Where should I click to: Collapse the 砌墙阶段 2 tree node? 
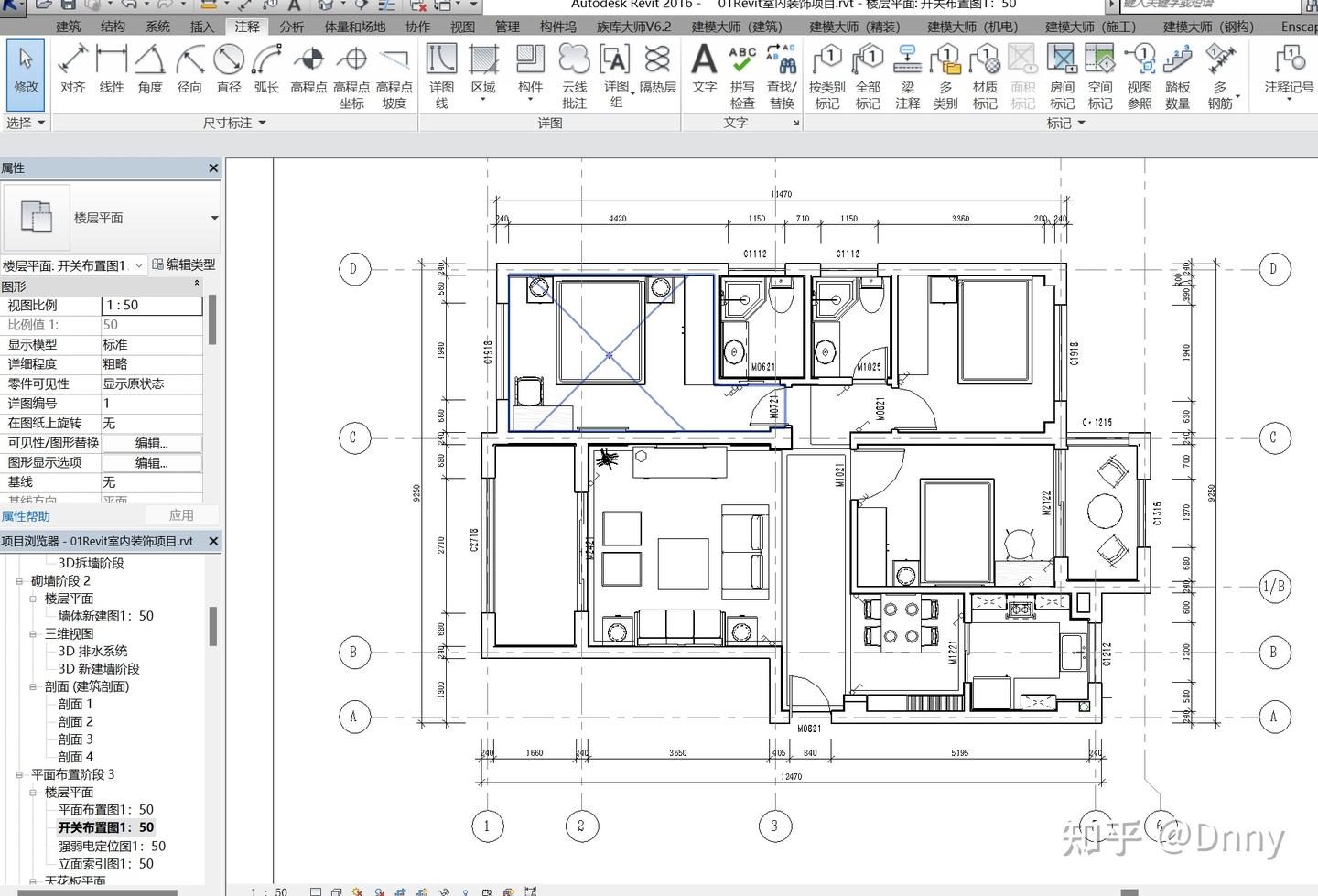click(19, 581)
